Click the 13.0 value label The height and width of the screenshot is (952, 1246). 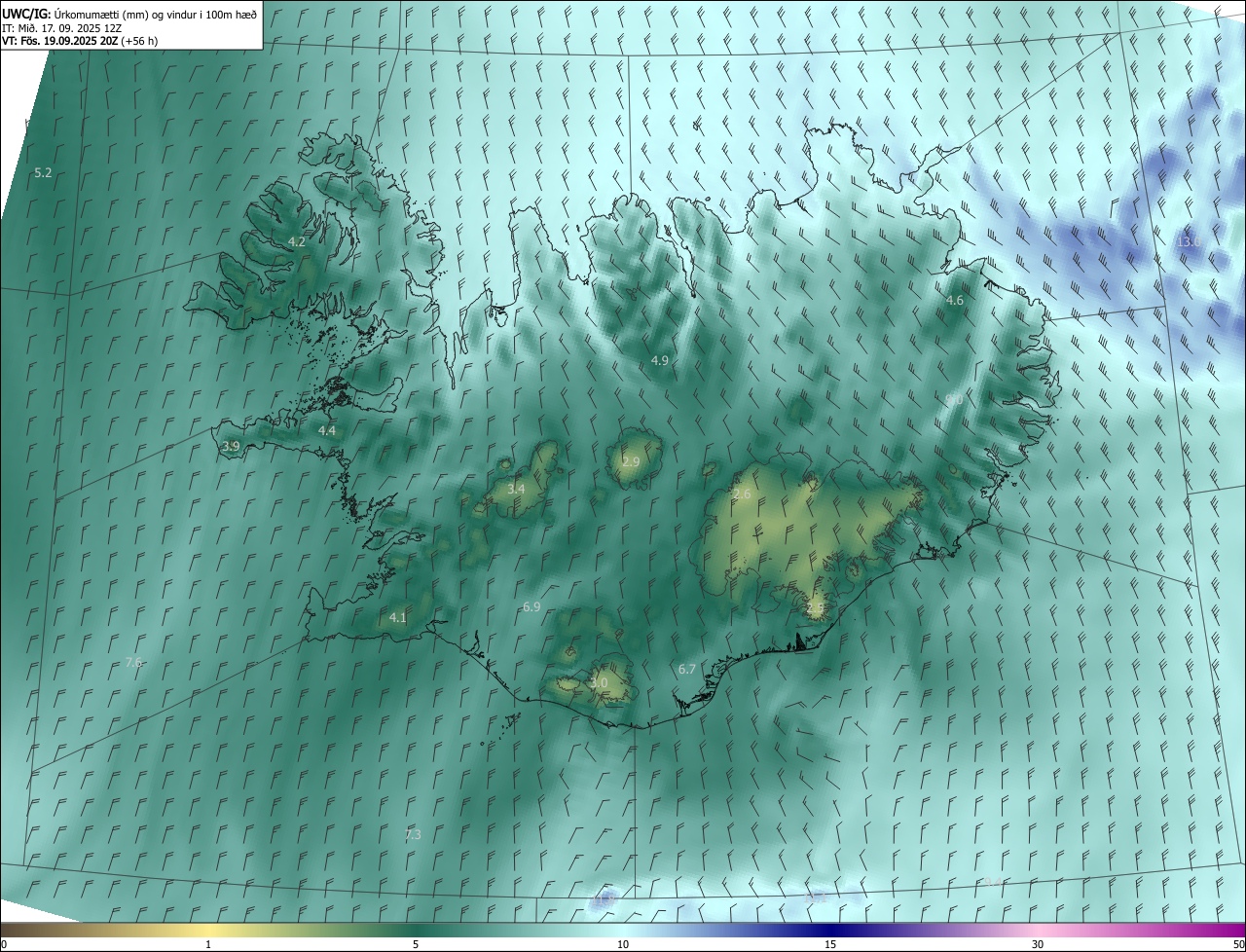coord(1189,241)
